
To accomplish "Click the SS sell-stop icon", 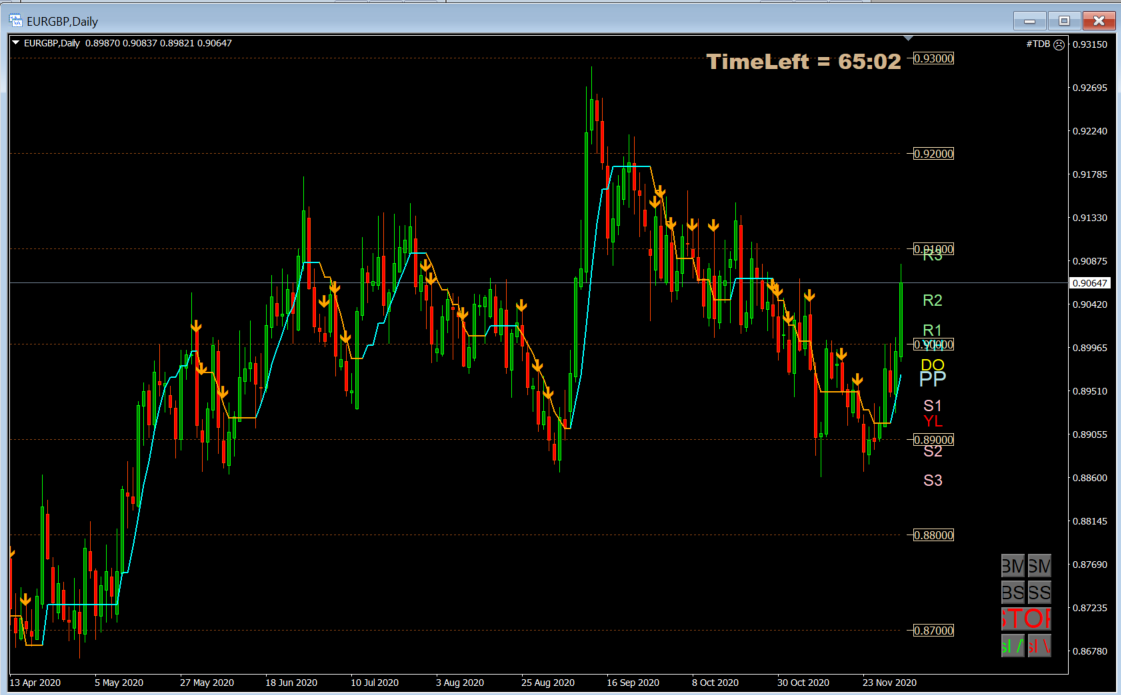I will tap(1039, 592).
